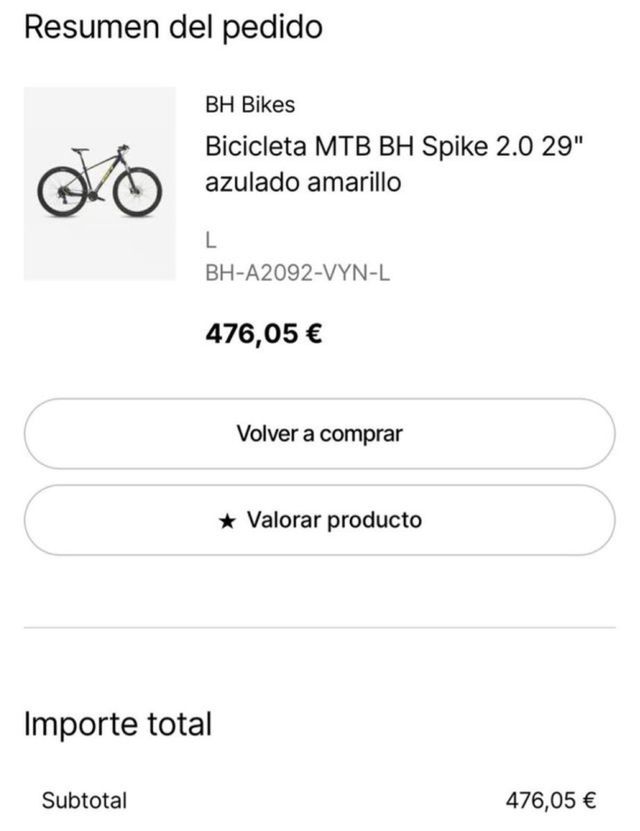Click the rear wheel in bike image
Screen dimensions: 640x831
coord(62,193)
